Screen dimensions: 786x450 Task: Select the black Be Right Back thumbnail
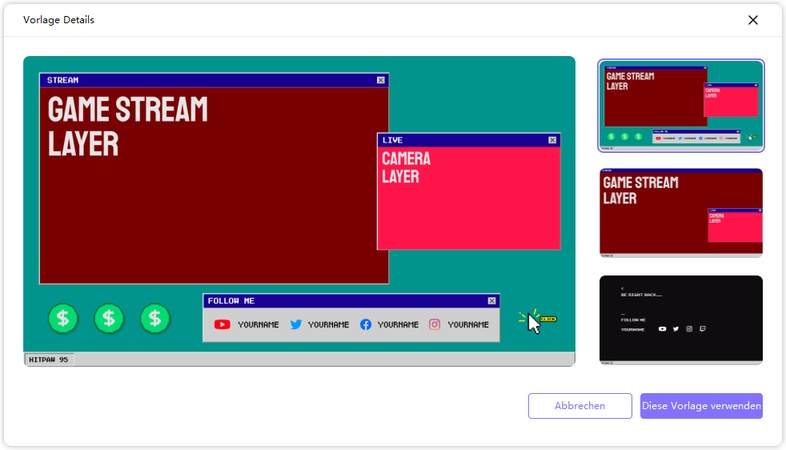(681, 319)
